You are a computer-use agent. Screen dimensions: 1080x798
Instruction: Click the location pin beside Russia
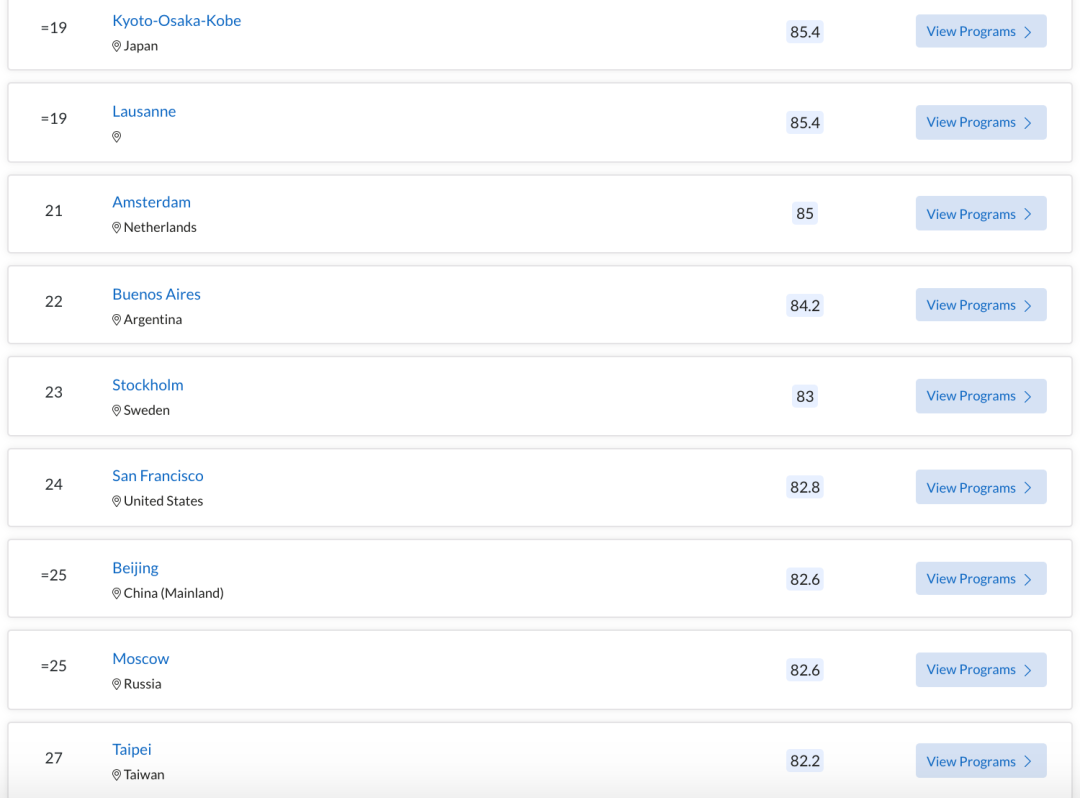116,684
